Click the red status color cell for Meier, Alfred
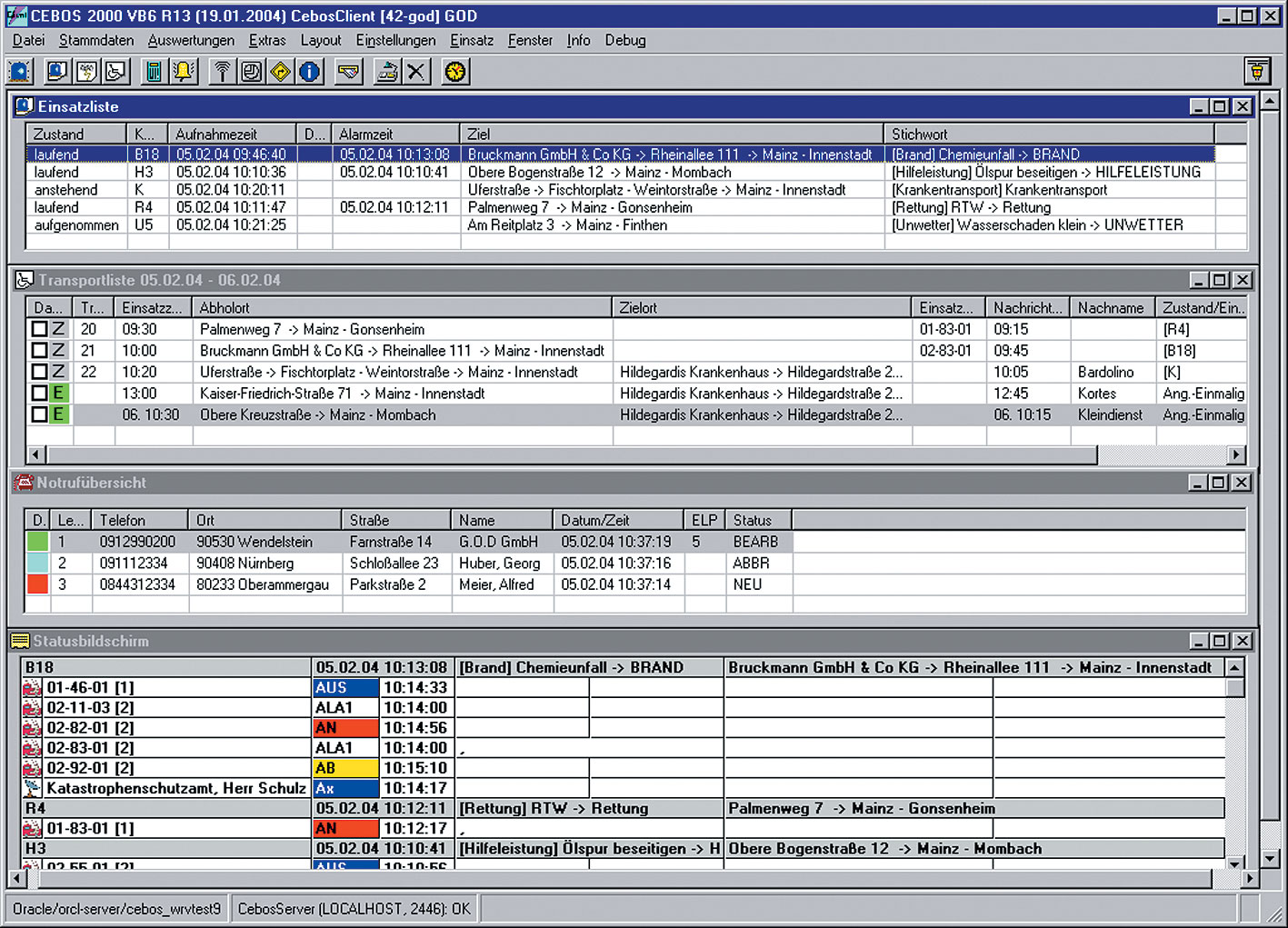This screenshot has height=928, width=1288. tap(37, 584)
